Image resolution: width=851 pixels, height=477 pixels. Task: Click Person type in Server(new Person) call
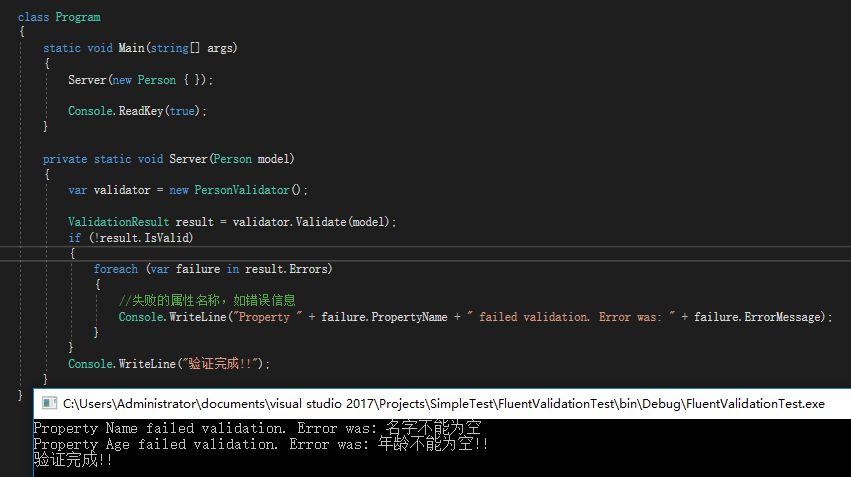(x=156, y=80)
